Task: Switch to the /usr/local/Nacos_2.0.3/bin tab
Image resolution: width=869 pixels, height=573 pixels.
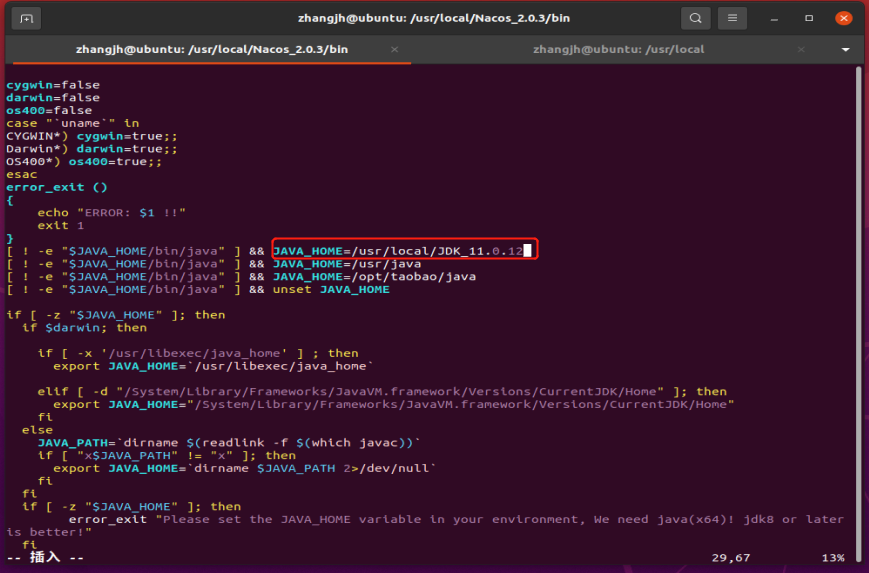Action: click(212, 49)
